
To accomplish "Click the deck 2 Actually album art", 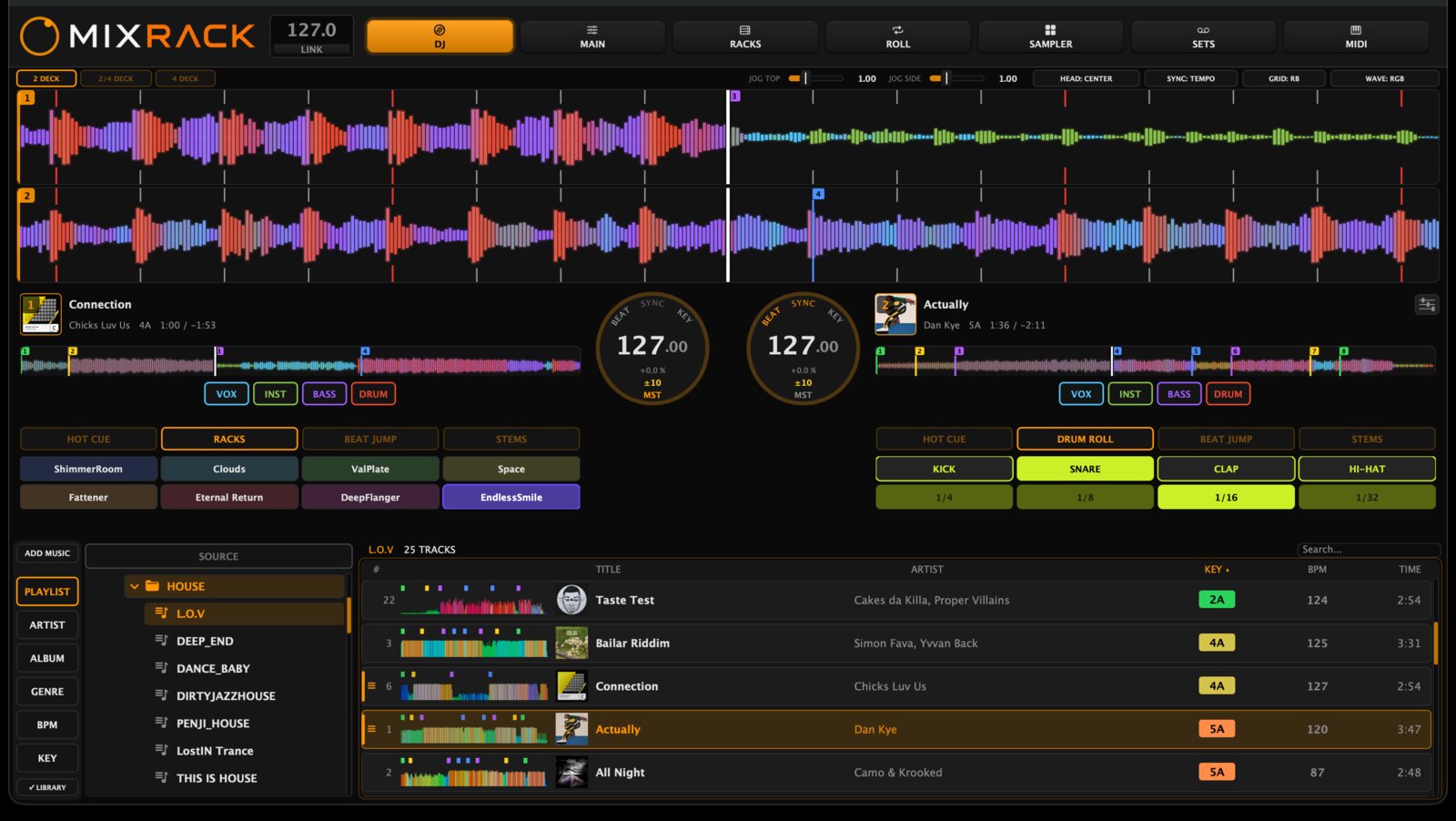I will (895, 314).
